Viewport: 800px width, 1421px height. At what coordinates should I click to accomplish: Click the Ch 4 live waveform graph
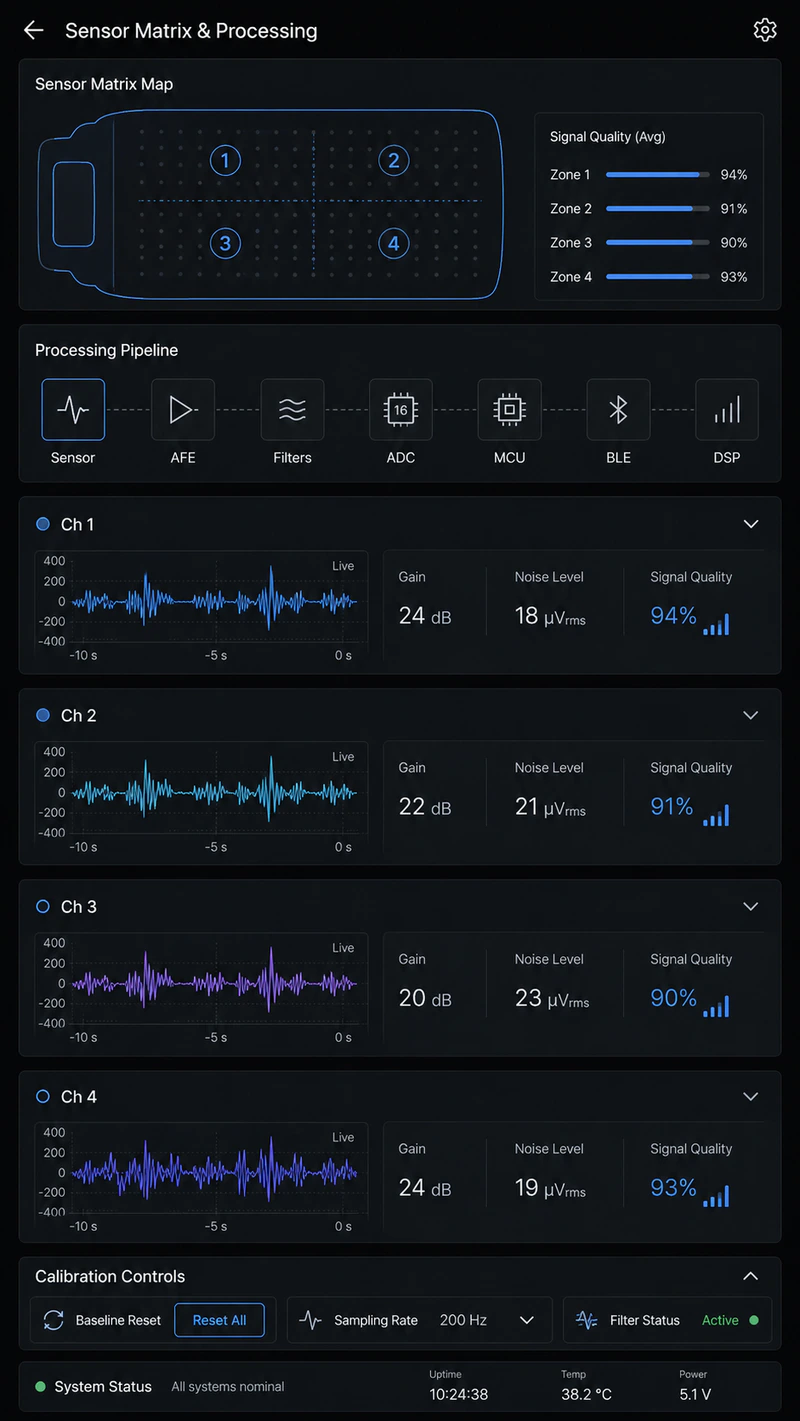(201, 1177)
